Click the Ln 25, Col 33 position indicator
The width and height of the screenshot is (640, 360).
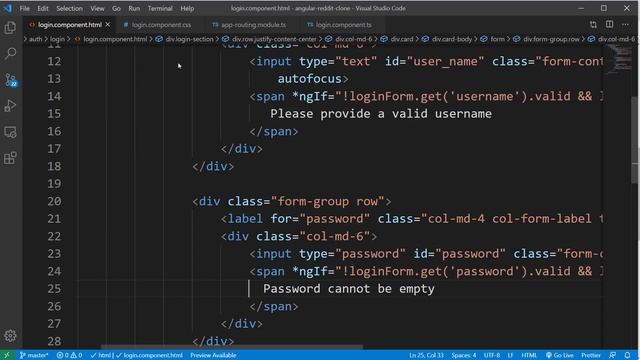426,355
